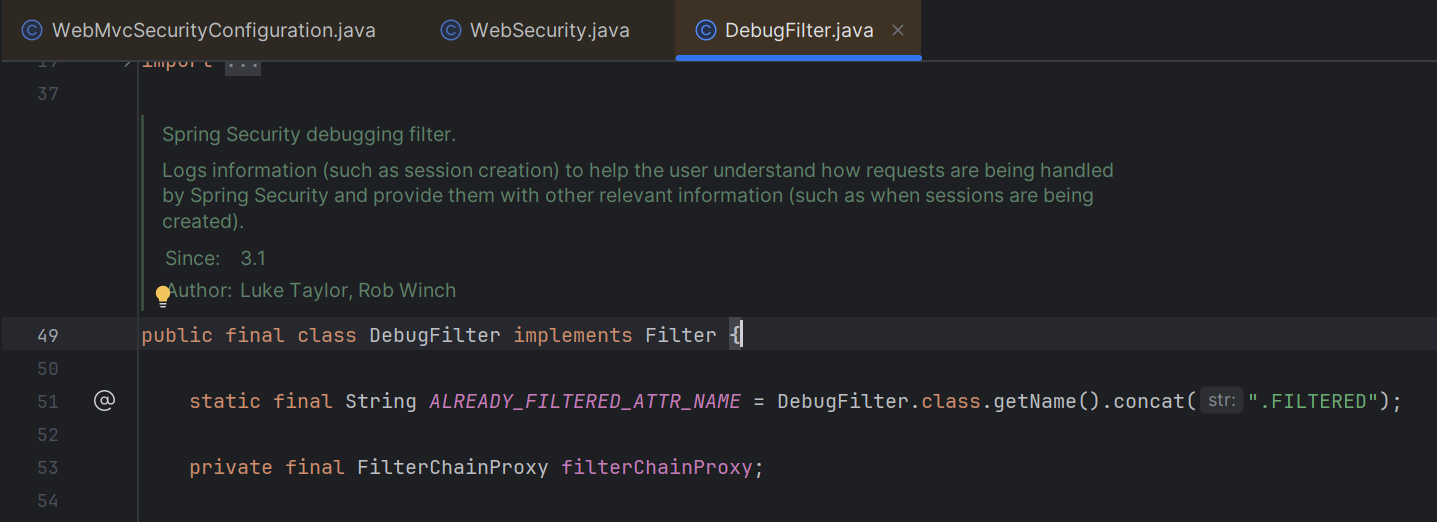Viewport: 1437px width, 522px height.
Task: Click the str: parameter hint
Action: [1221, 401]
